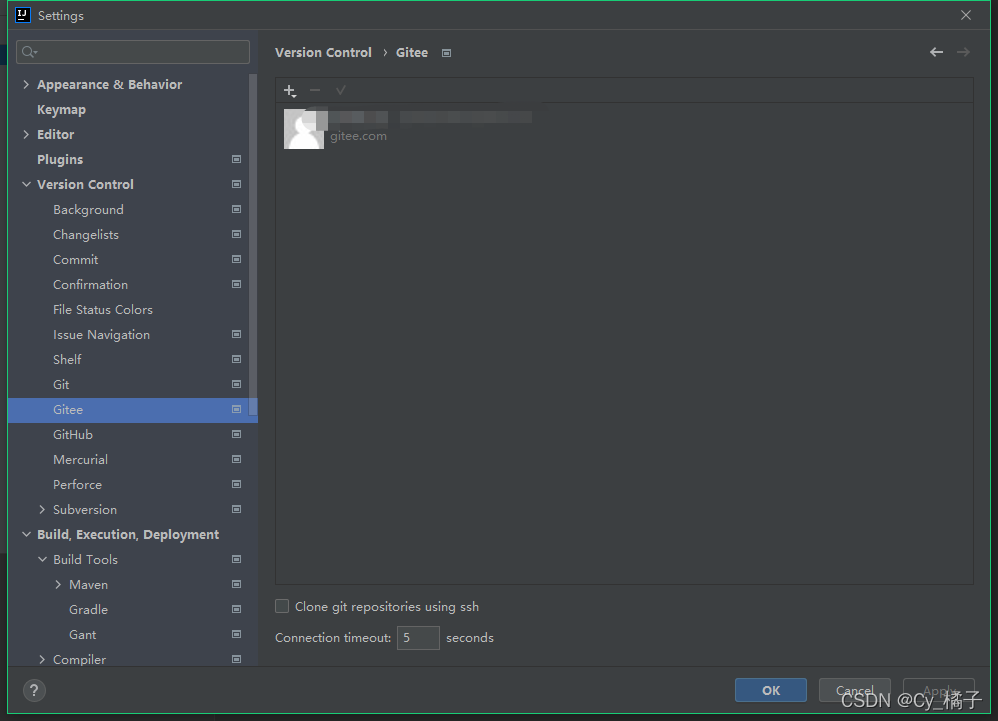Click the IntelliJ logo in title bar
The height and width of the screenshot is (721, 998).
pyautogui.click(x=23, y=15)
